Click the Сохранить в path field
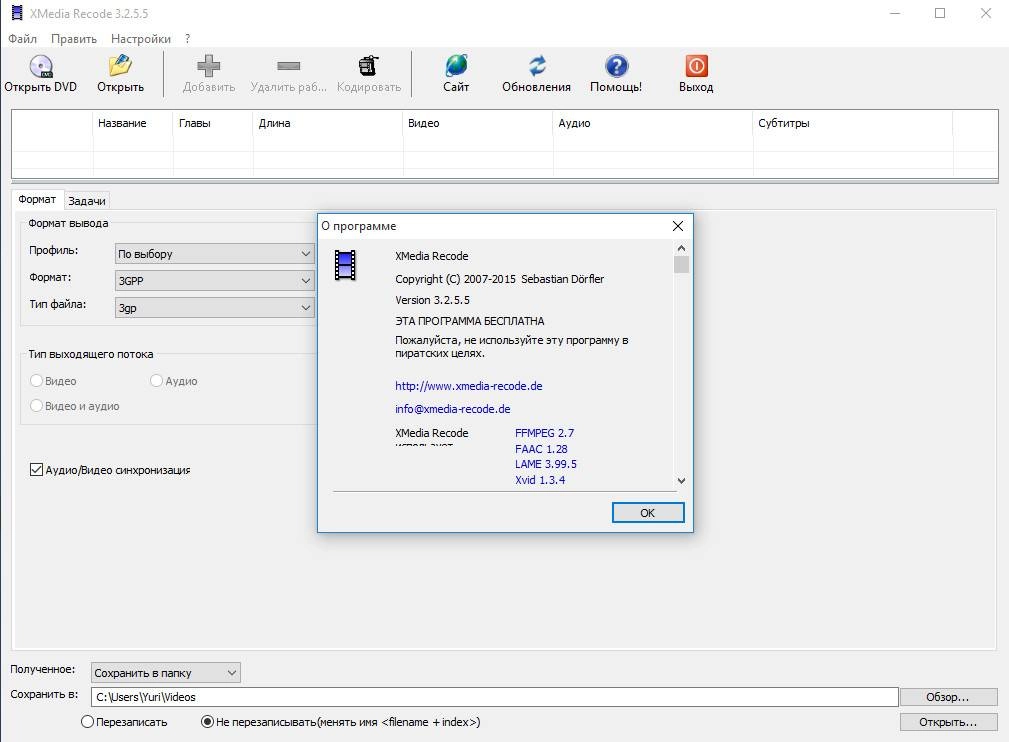This screenshot has height=742, width=1009. point(495,697)
